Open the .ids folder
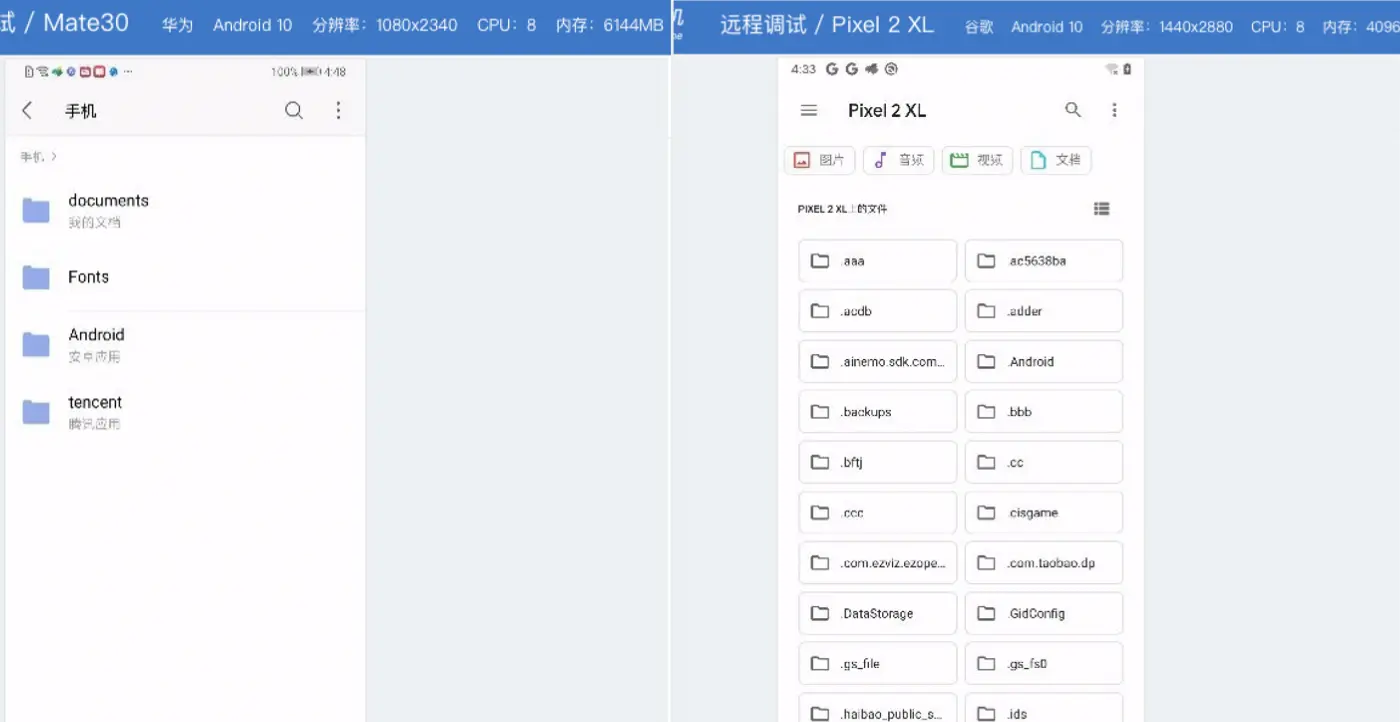Viewport: 1400px width, 722px height. point(1044,708)
